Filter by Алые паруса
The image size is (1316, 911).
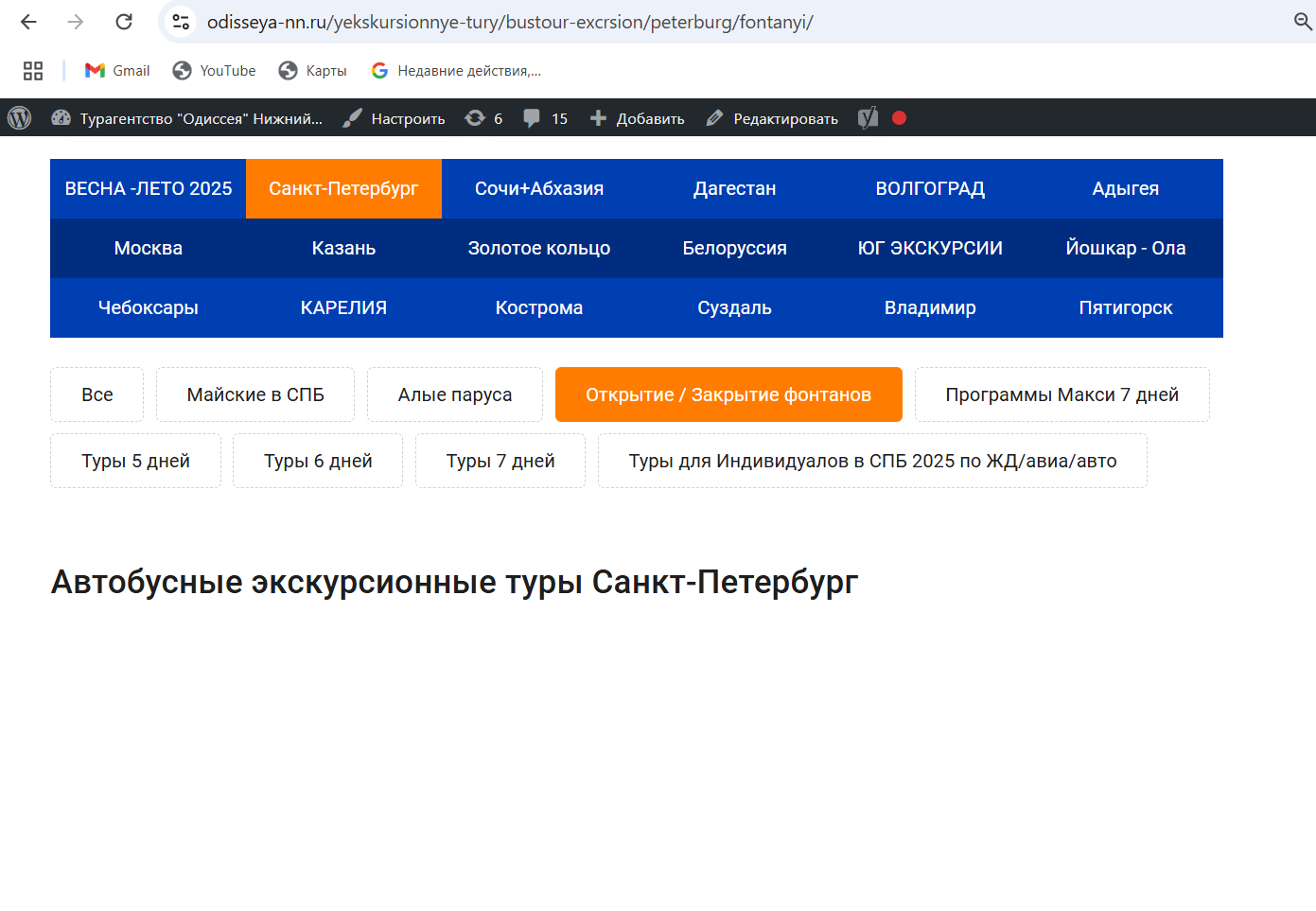455,394
